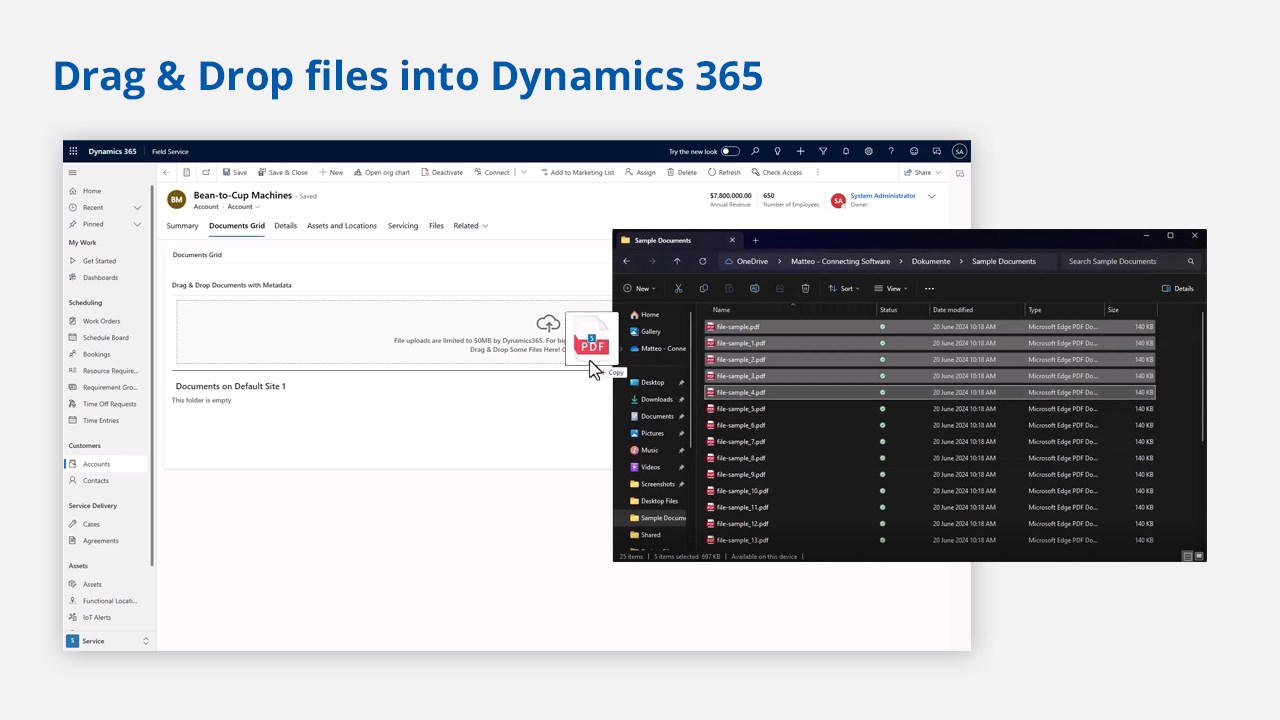Open the Account form selector dropdown
This screenshot has width=1280, height=720.
coord(243,207)
